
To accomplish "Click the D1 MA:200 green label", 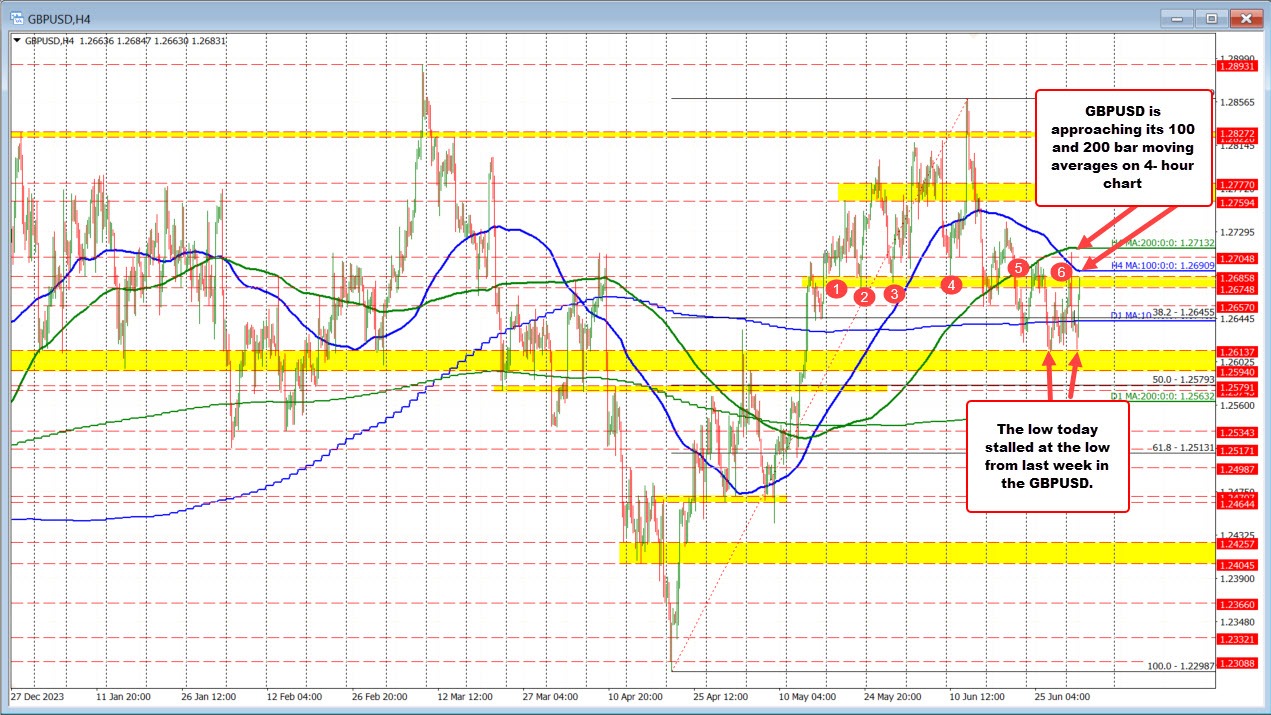I will pos(1162,396).
